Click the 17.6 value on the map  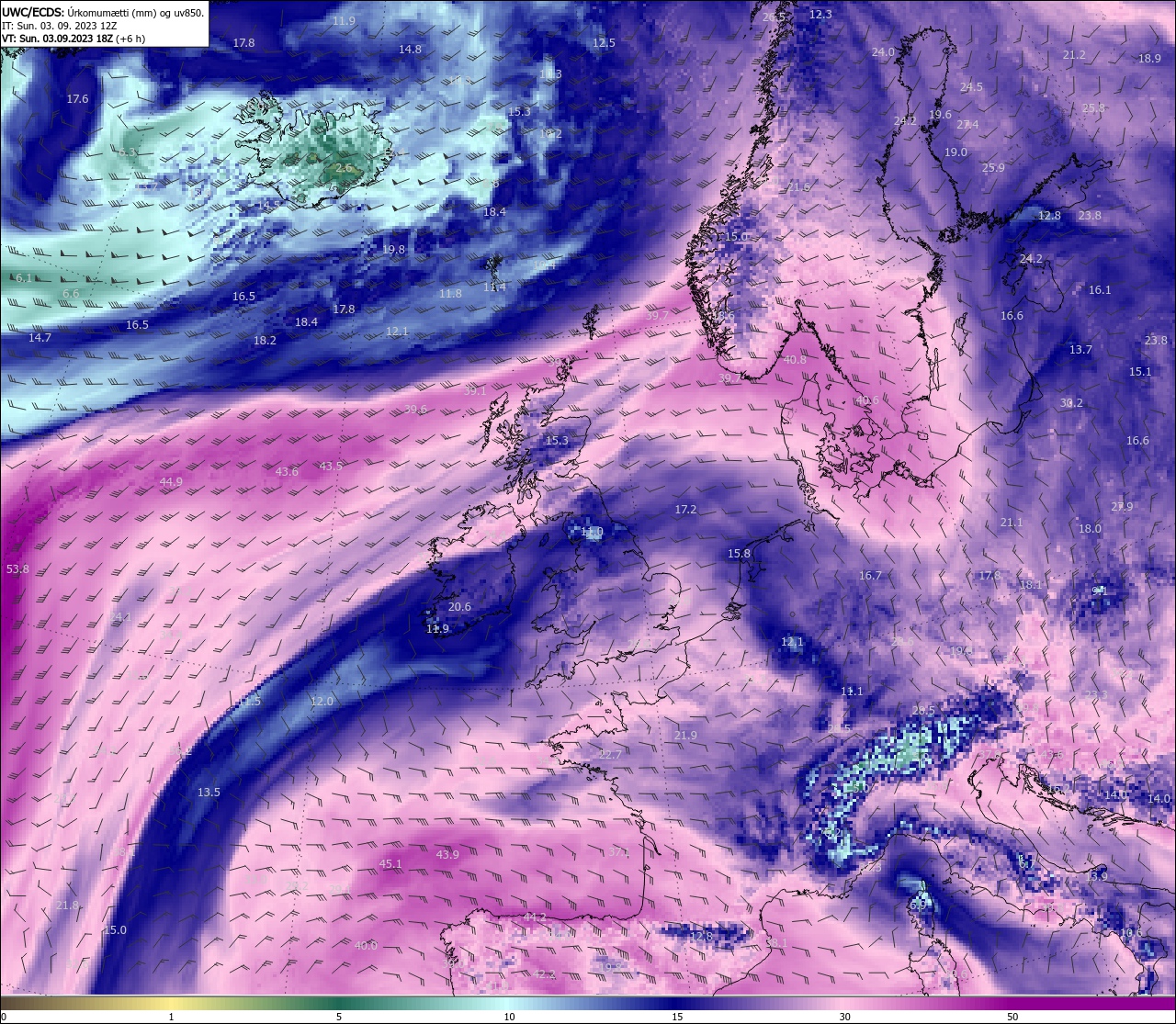[77, 99]
